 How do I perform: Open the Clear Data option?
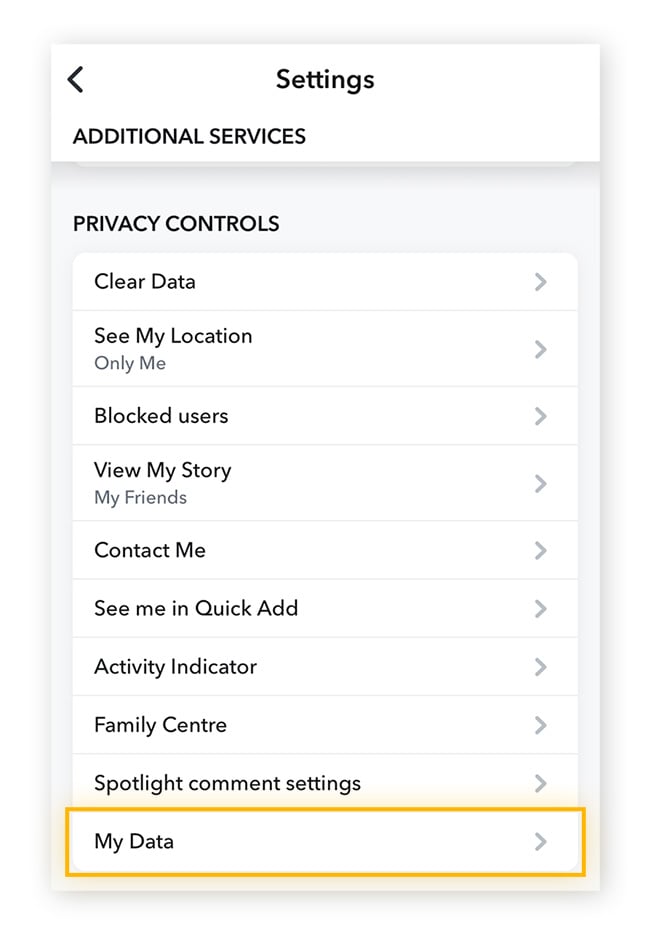[x=145, y=282]
